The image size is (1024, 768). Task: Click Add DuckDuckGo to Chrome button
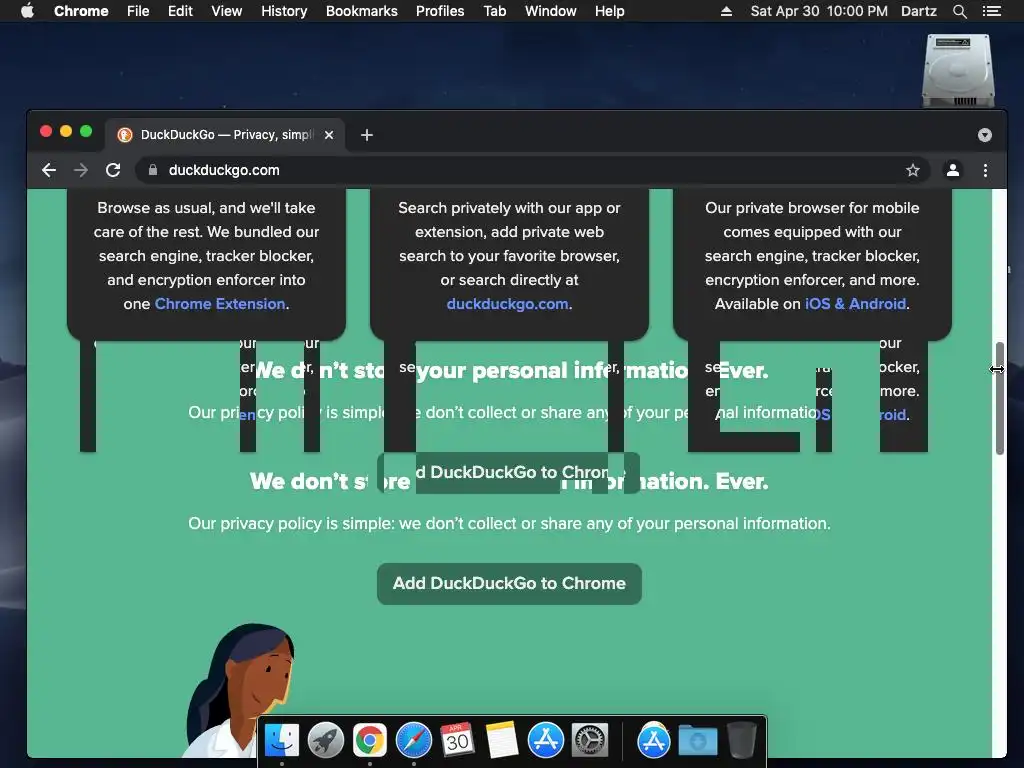pyautogui.click(x=509, y=583)
